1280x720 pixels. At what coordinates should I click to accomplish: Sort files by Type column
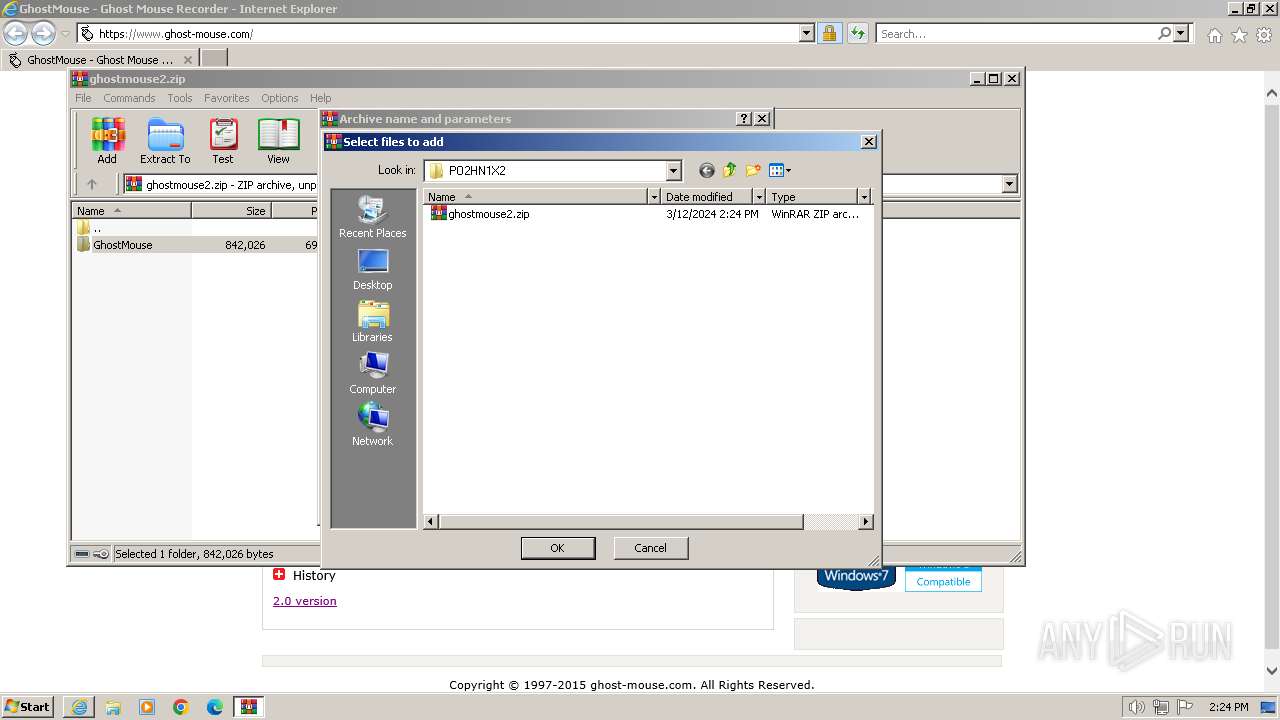click(x=812, y=197)
